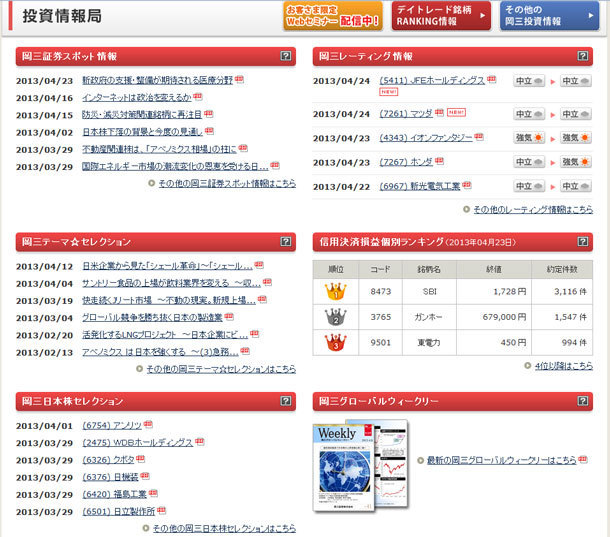The height and width of the screenshot is (537, 610).
Task: Open help icon for 岡三テーマ☆セレクション panel
Action: (286, 241)
